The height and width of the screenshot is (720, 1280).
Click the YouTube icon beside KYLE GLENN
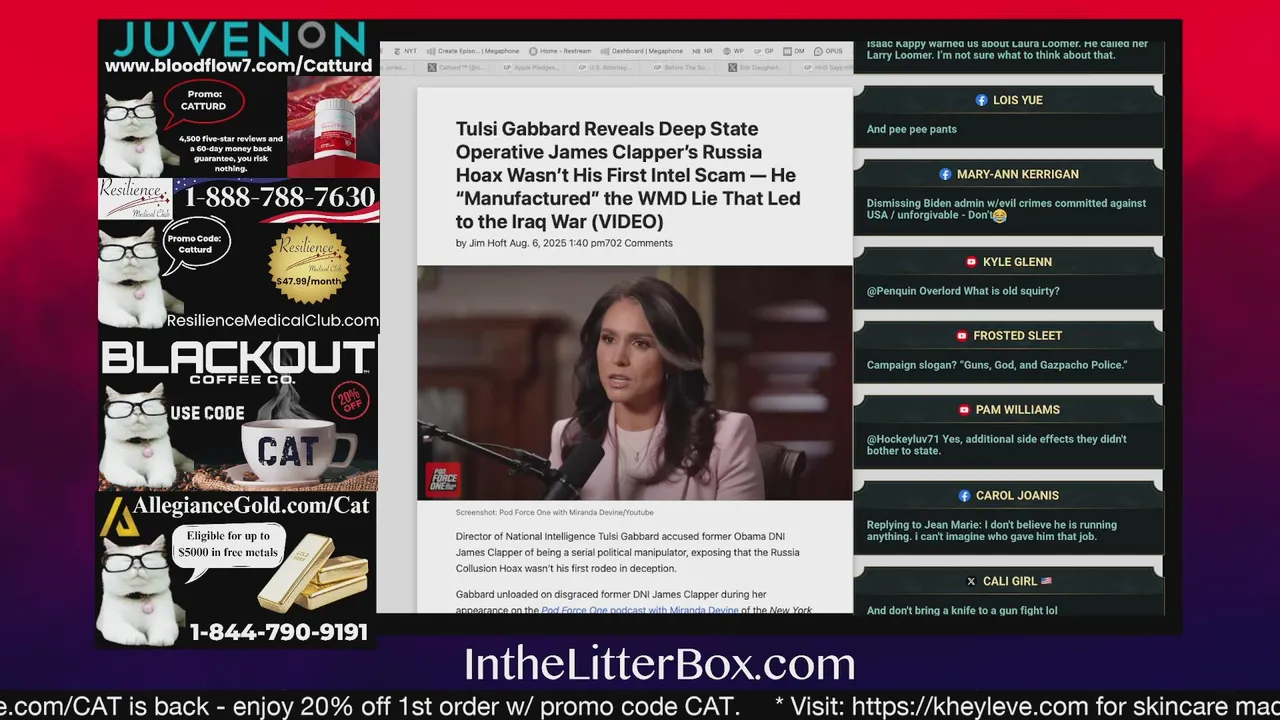click(971, 262)
